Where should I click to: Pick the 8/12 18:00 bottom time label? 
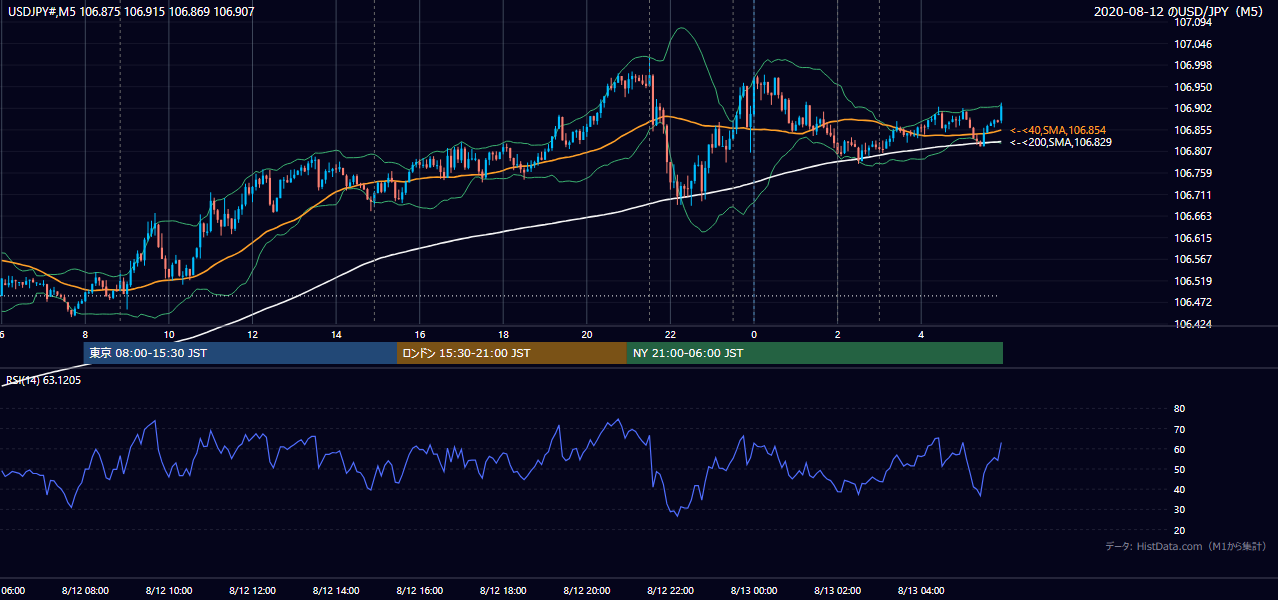coord(503,591)
